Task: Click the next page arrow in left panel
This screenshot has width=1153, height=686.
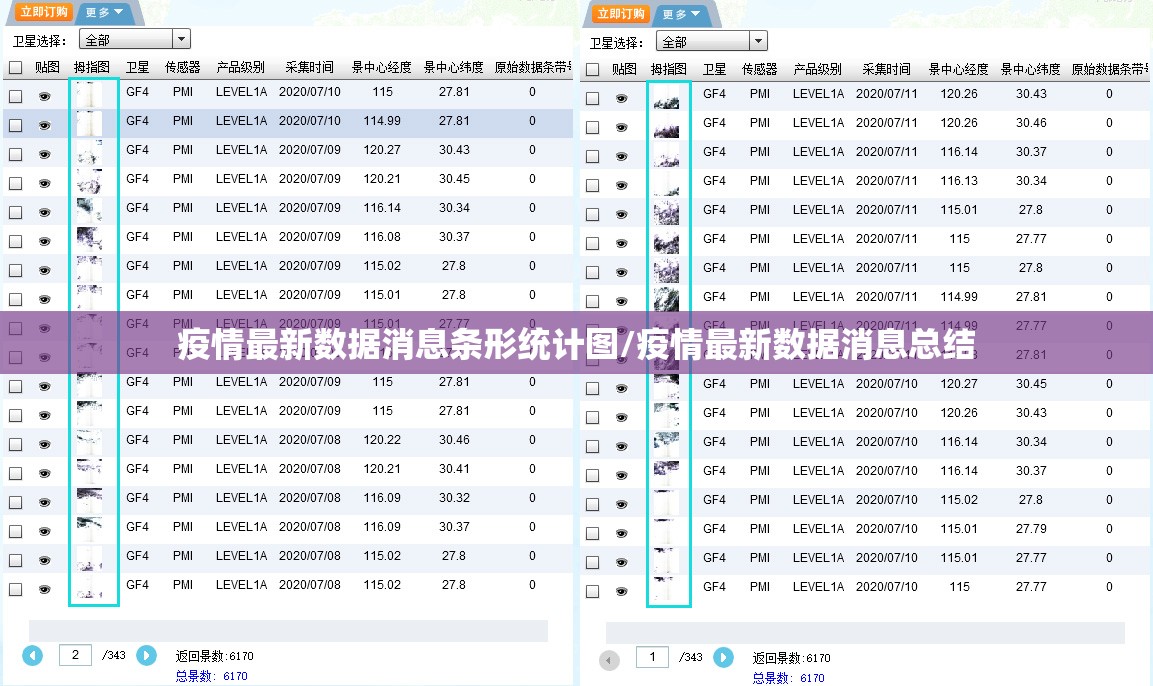Action: pos(146,655)
